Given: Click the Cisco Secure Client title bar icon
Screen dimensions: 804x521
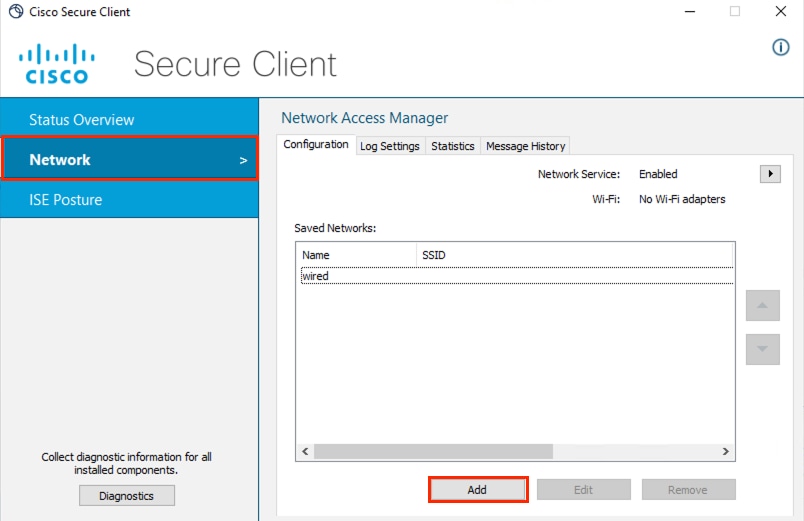Looking at the screenshot, I should 16,11.
